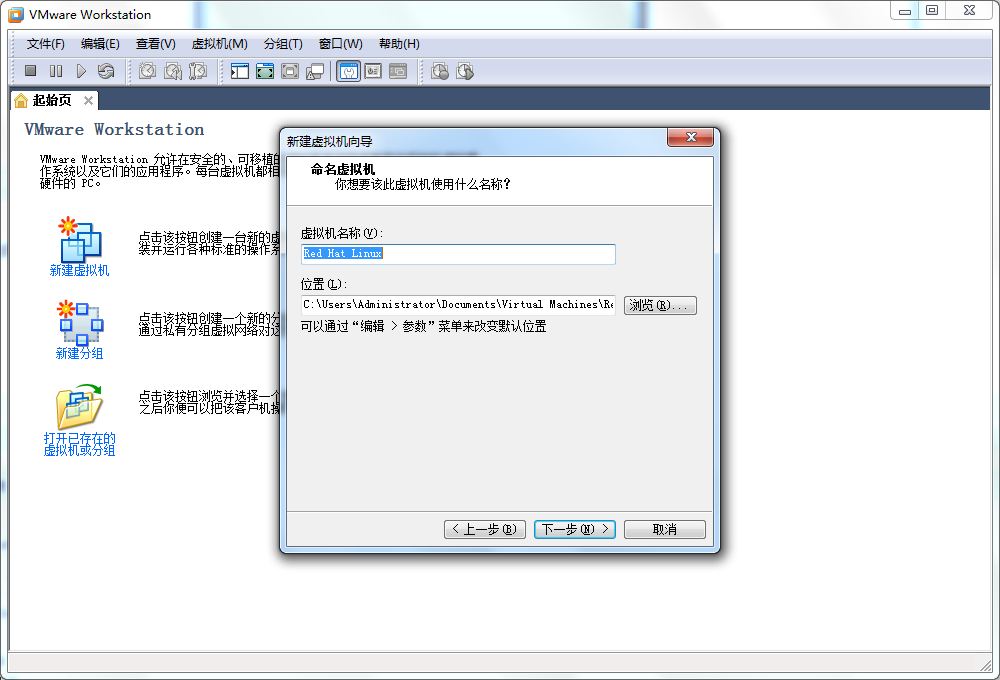The height and width of the screenshot is (680, 1000).
Task: Click the 命名虚拟机 heading text
Action: click(x=342, y=170)
